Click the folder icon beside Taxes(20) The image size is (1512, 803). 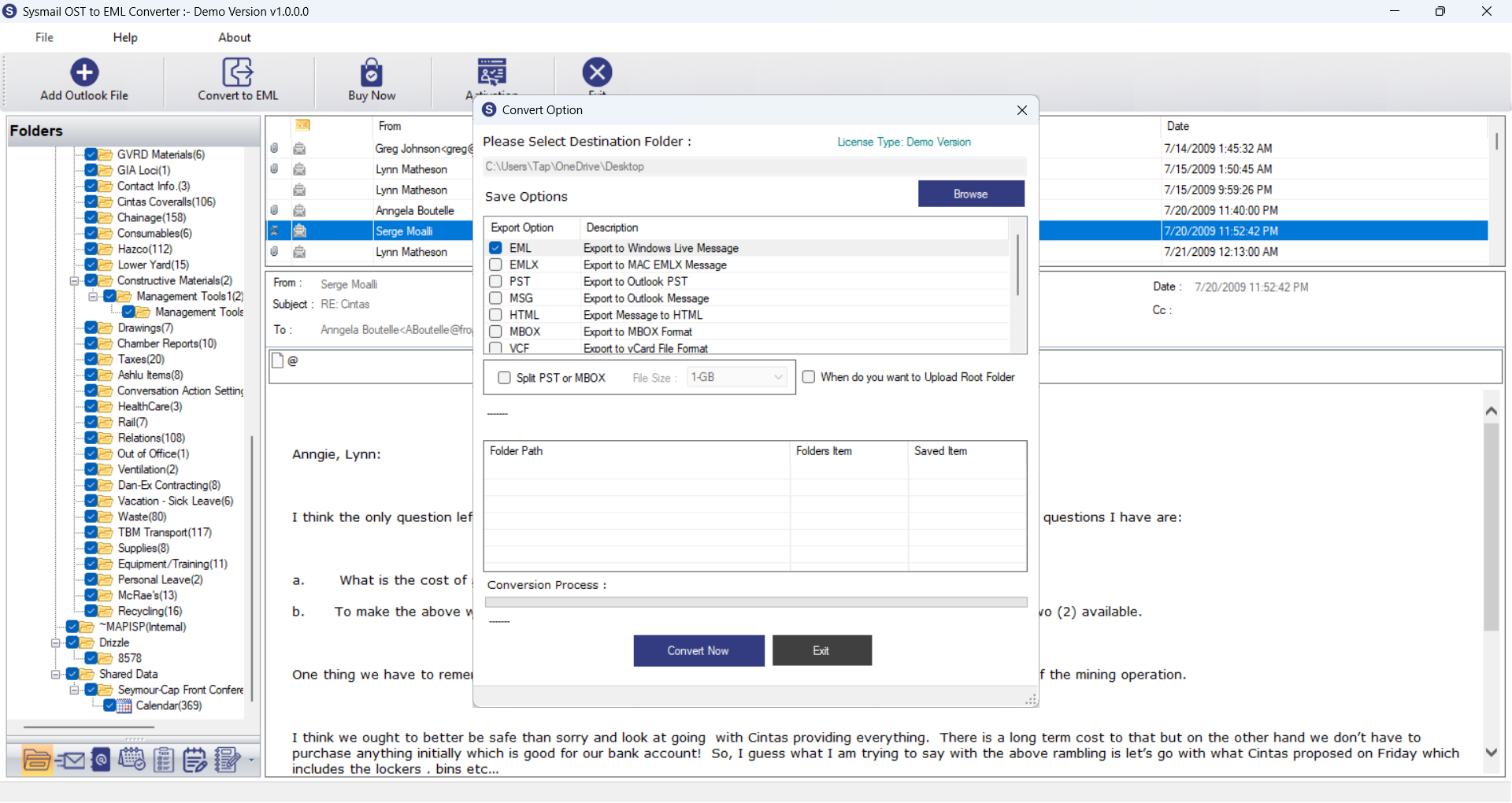click(106, 360)
